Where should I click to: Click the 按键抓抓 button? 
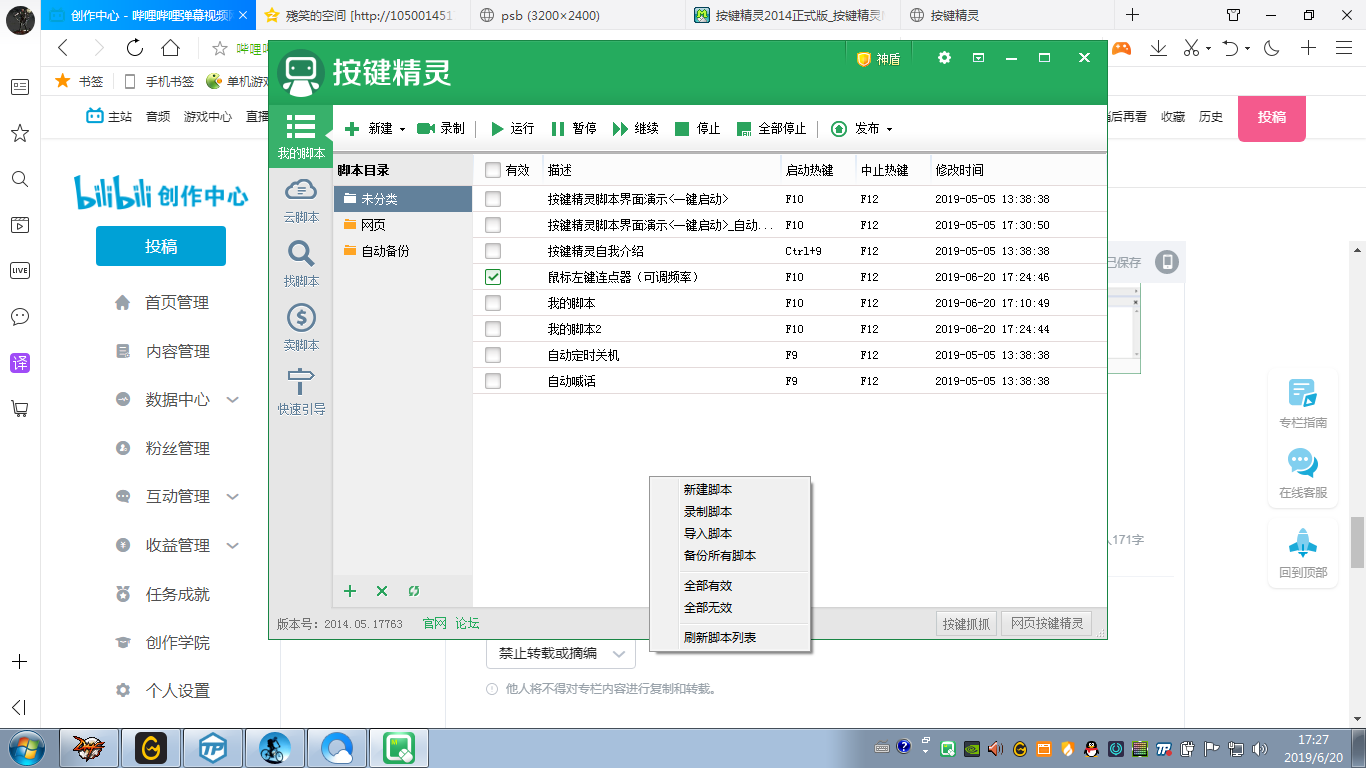[966, 624]
